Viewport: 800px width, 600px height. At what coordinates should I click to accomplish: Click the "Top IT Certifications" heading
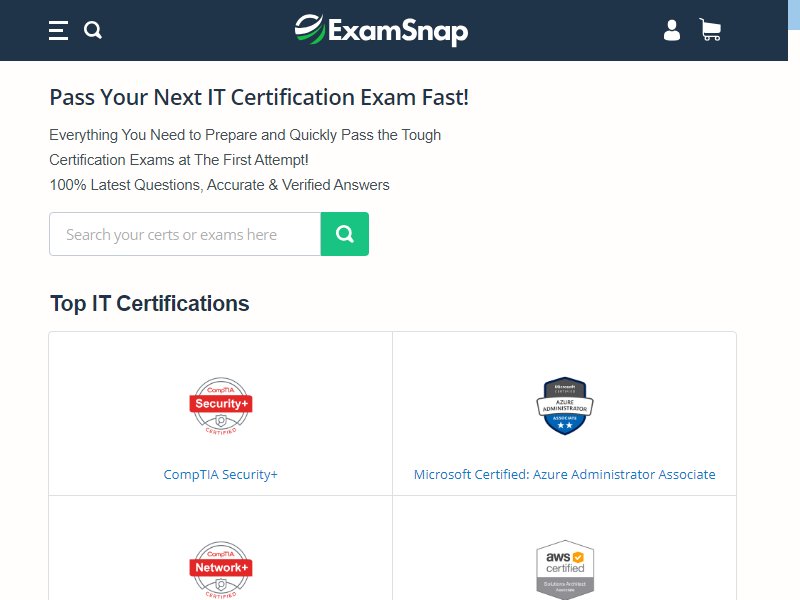(x=149, y=304)
